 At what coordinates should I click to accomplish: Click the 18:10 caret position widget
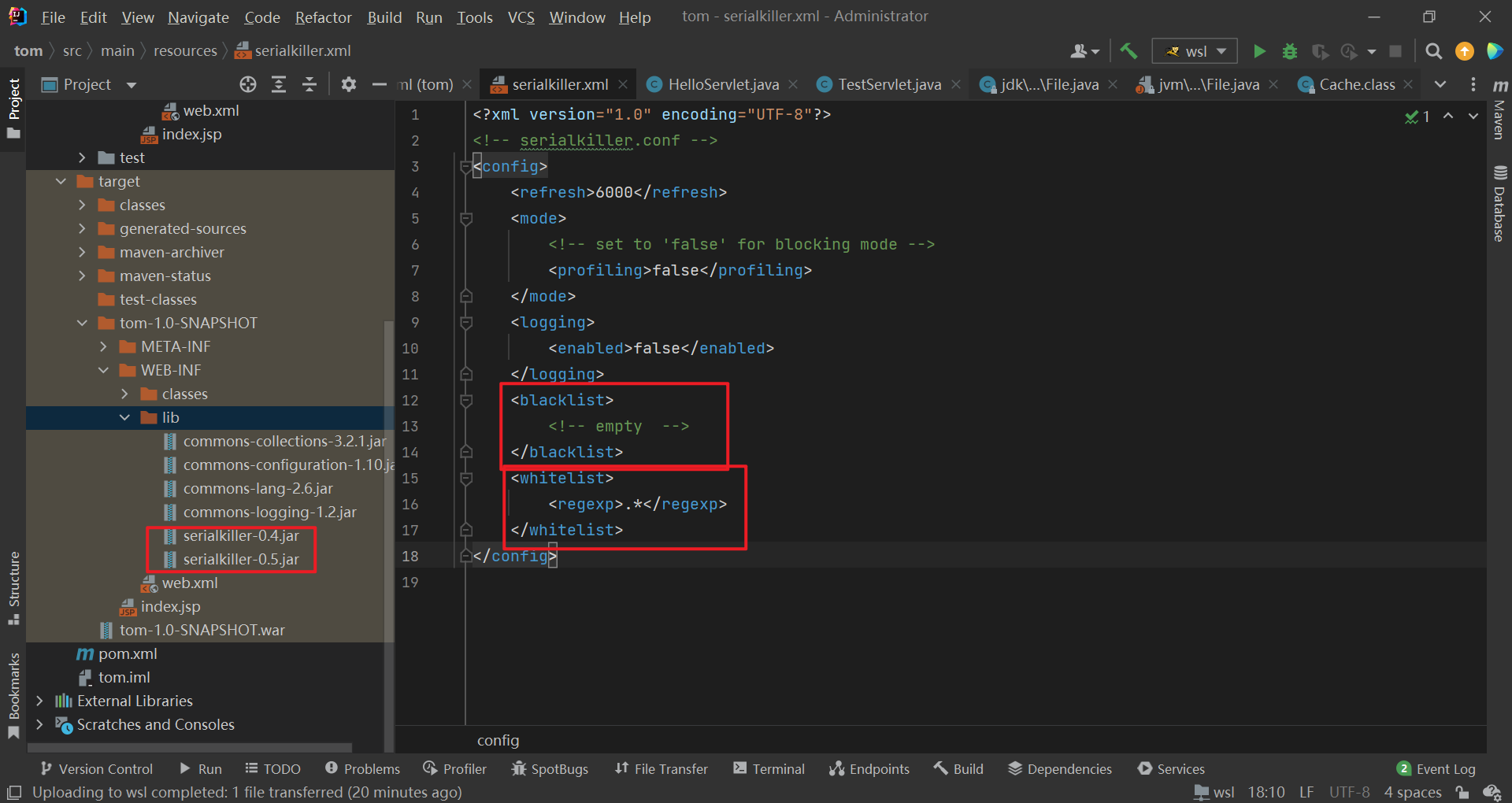pos(1266,792)
